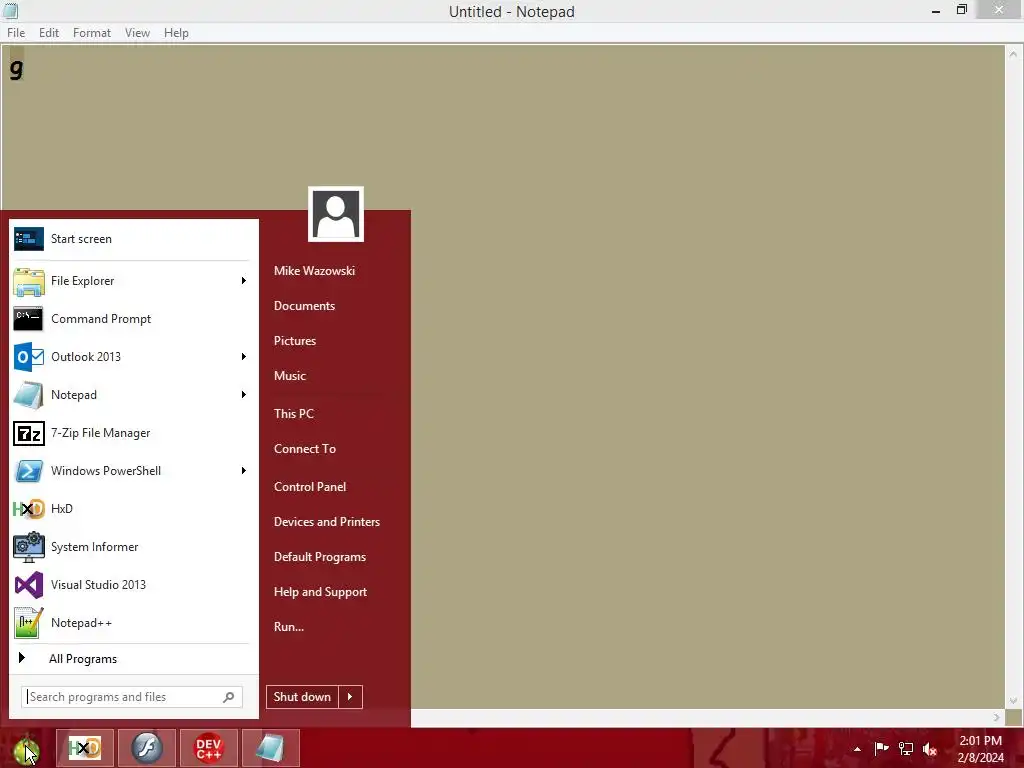
Task: Open Documents from the start menu
Action: [304, 306]
